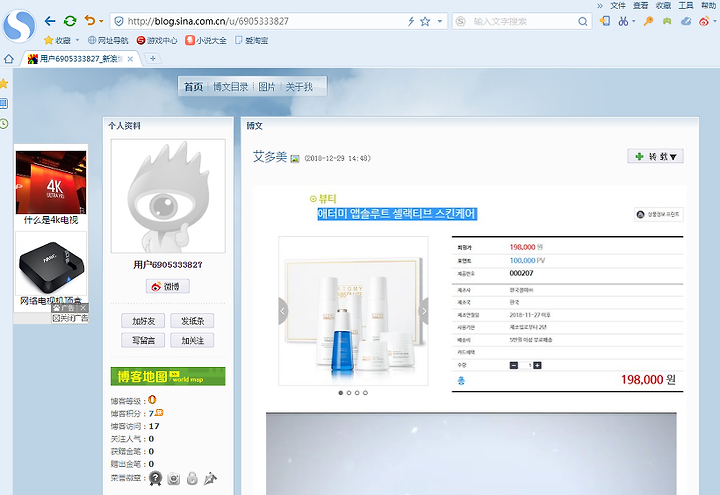Open the 查看 menu
The image size is (720, 495).
point(641,6)
